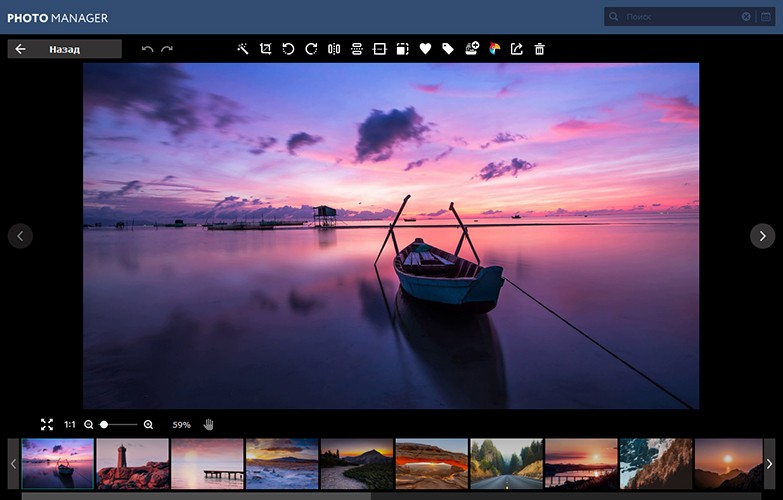Viewport: 783px width, 500px height.
Task: Select the bridge at sunset thumbnail
Action: coord(581,464)
